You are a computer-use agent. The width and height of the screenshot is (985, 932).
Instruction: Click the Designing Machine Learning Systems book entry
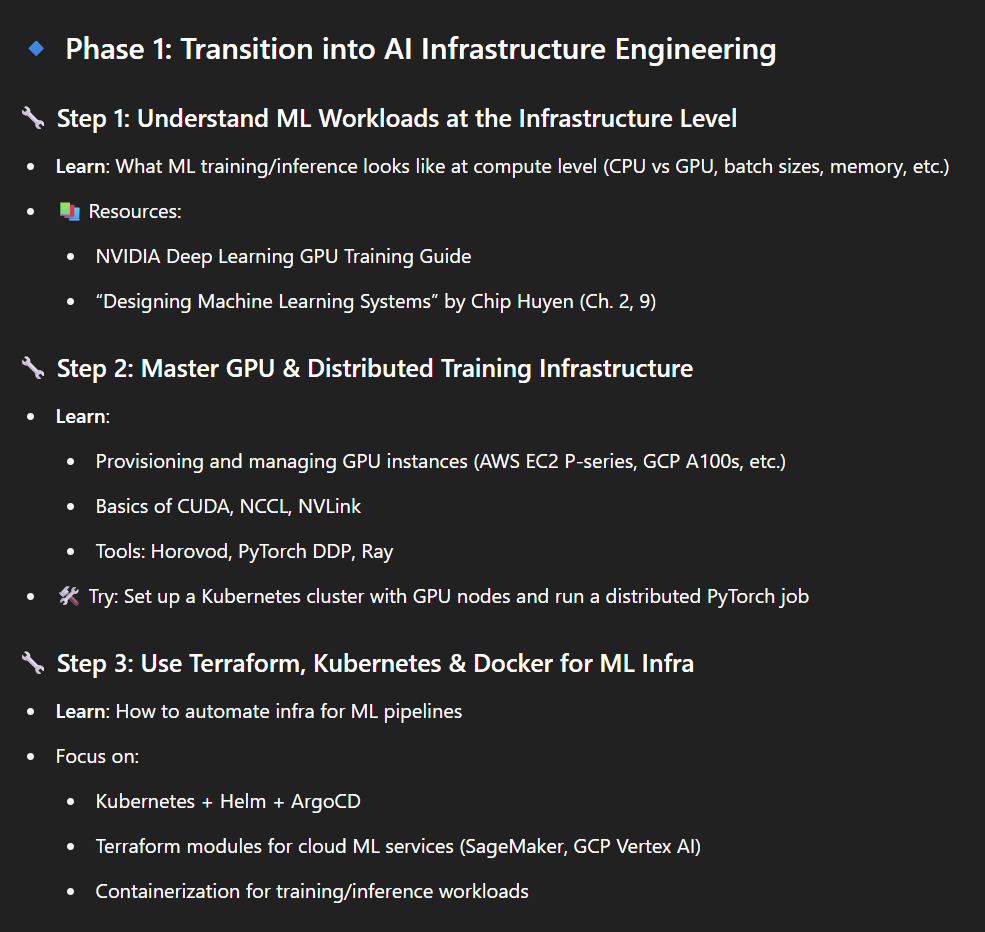tap(376, 301)
